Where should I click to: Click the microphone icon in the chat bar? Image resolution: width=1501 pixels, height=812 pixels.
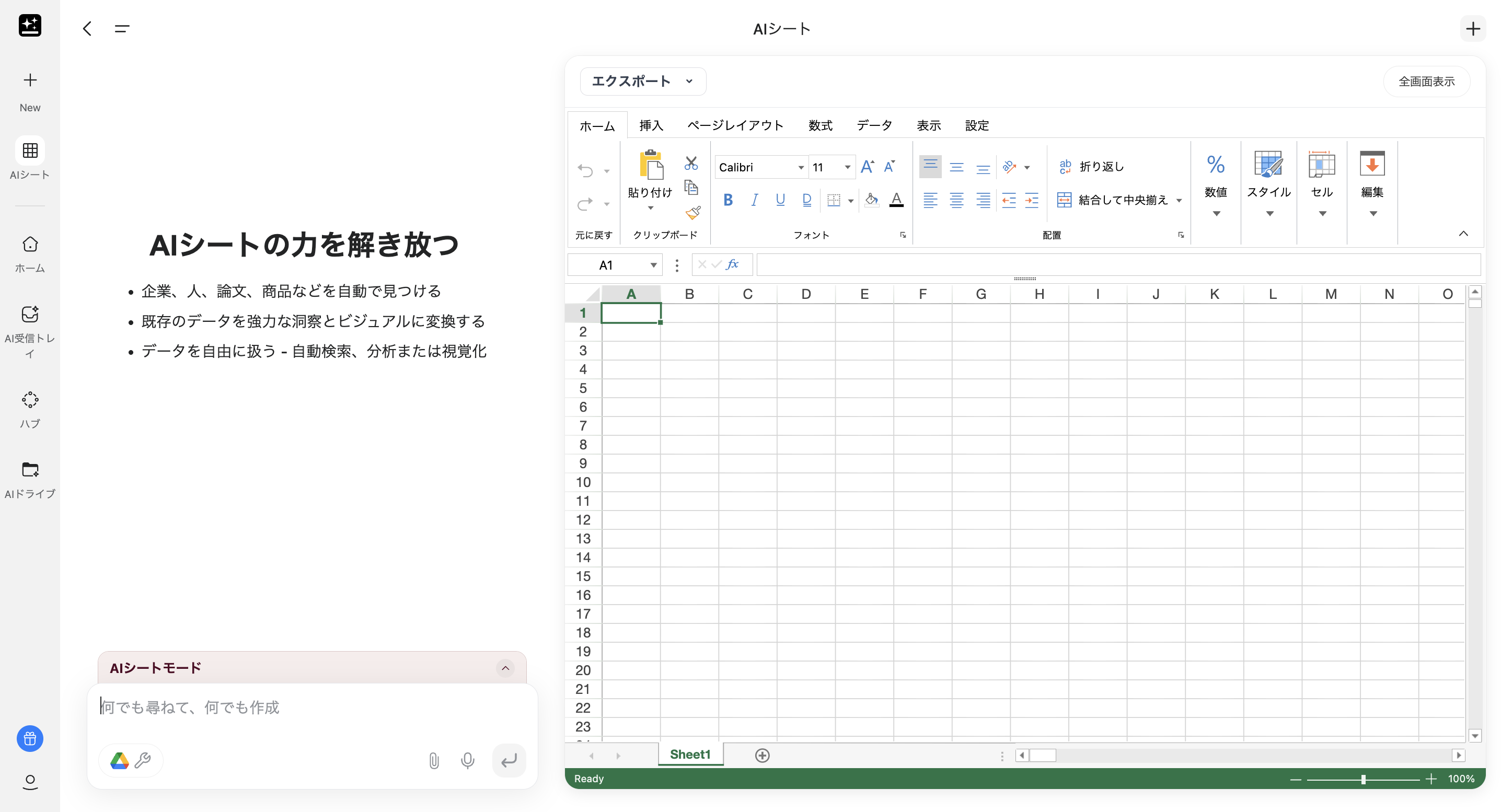click(468, 760)
